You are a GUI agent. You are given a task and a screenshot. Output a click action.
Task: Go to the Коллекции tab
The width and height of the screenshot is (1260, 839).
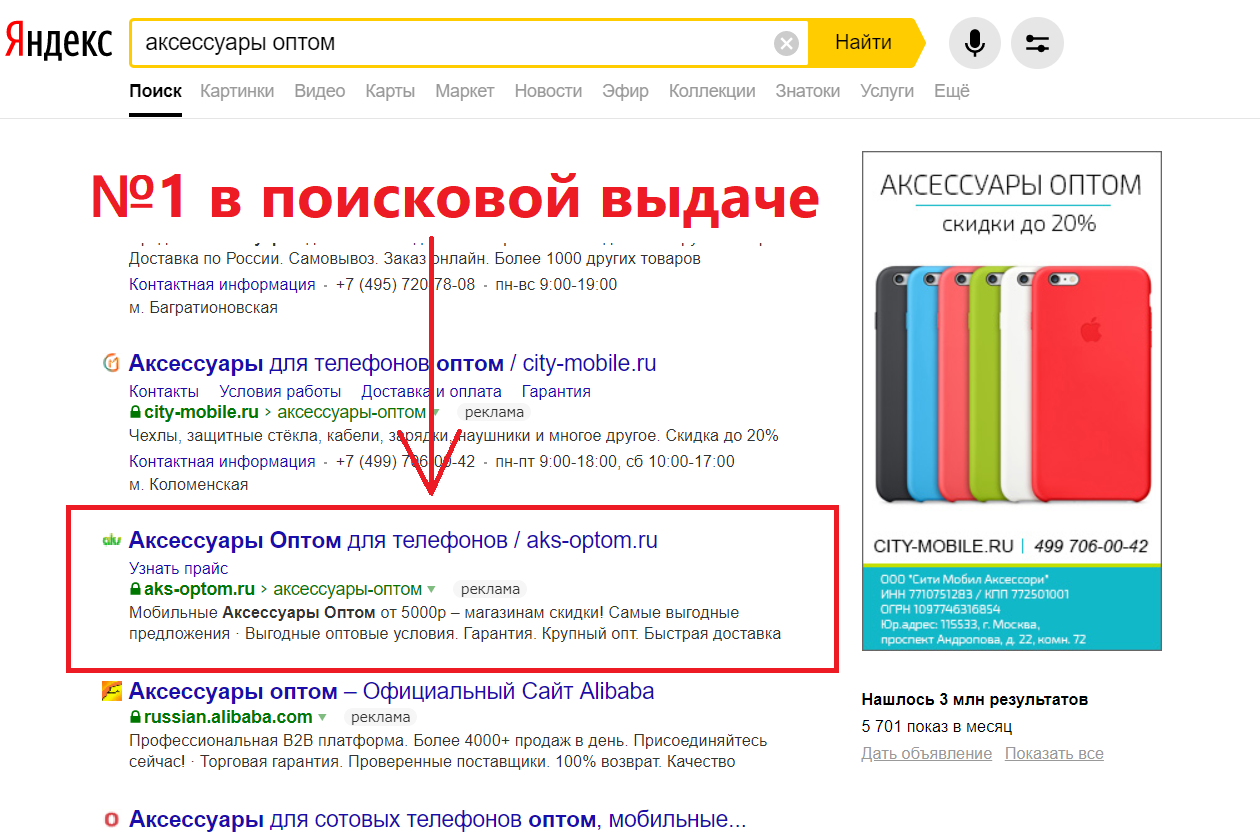(x=712, y=91)
